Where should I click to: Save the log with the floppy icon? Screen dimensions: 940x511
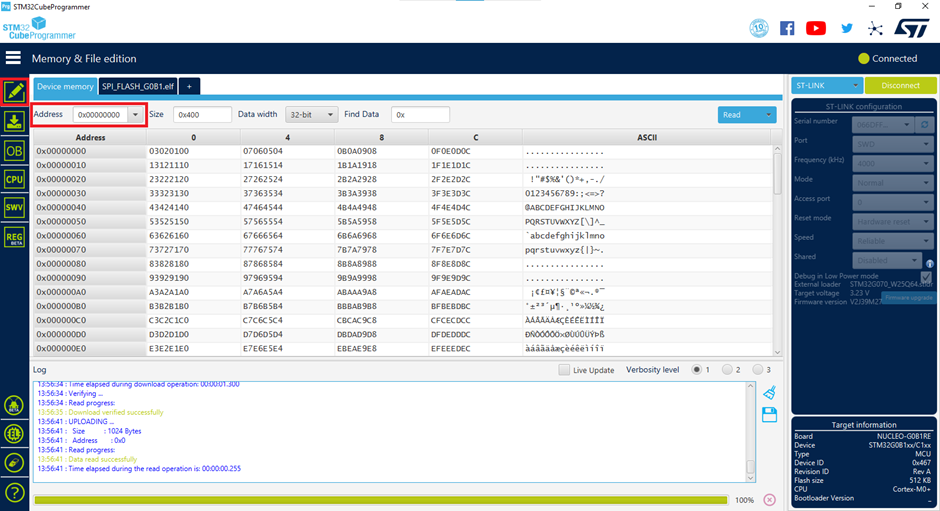point(770,414)
